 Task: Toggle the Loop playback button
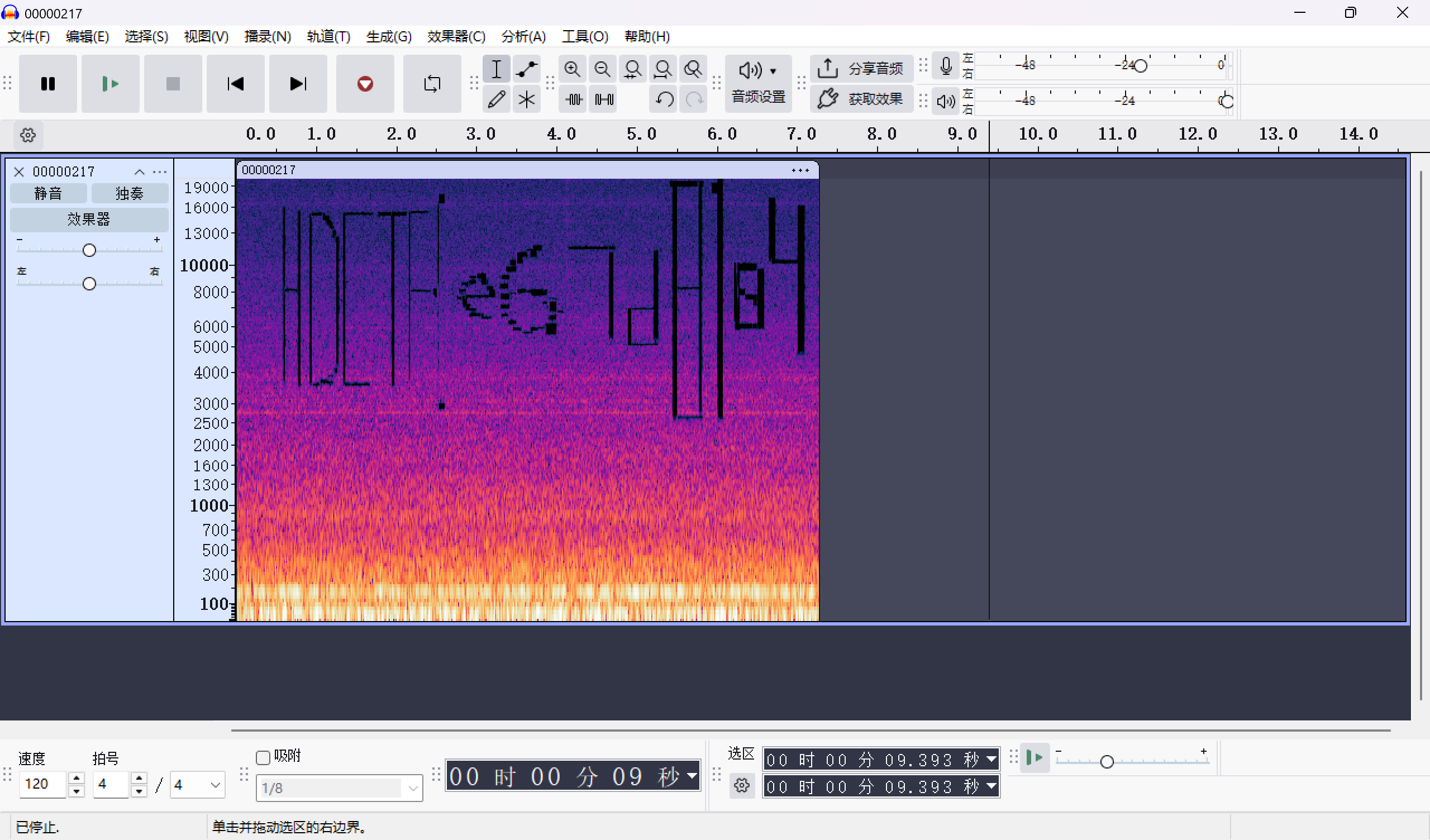point(432,84)
